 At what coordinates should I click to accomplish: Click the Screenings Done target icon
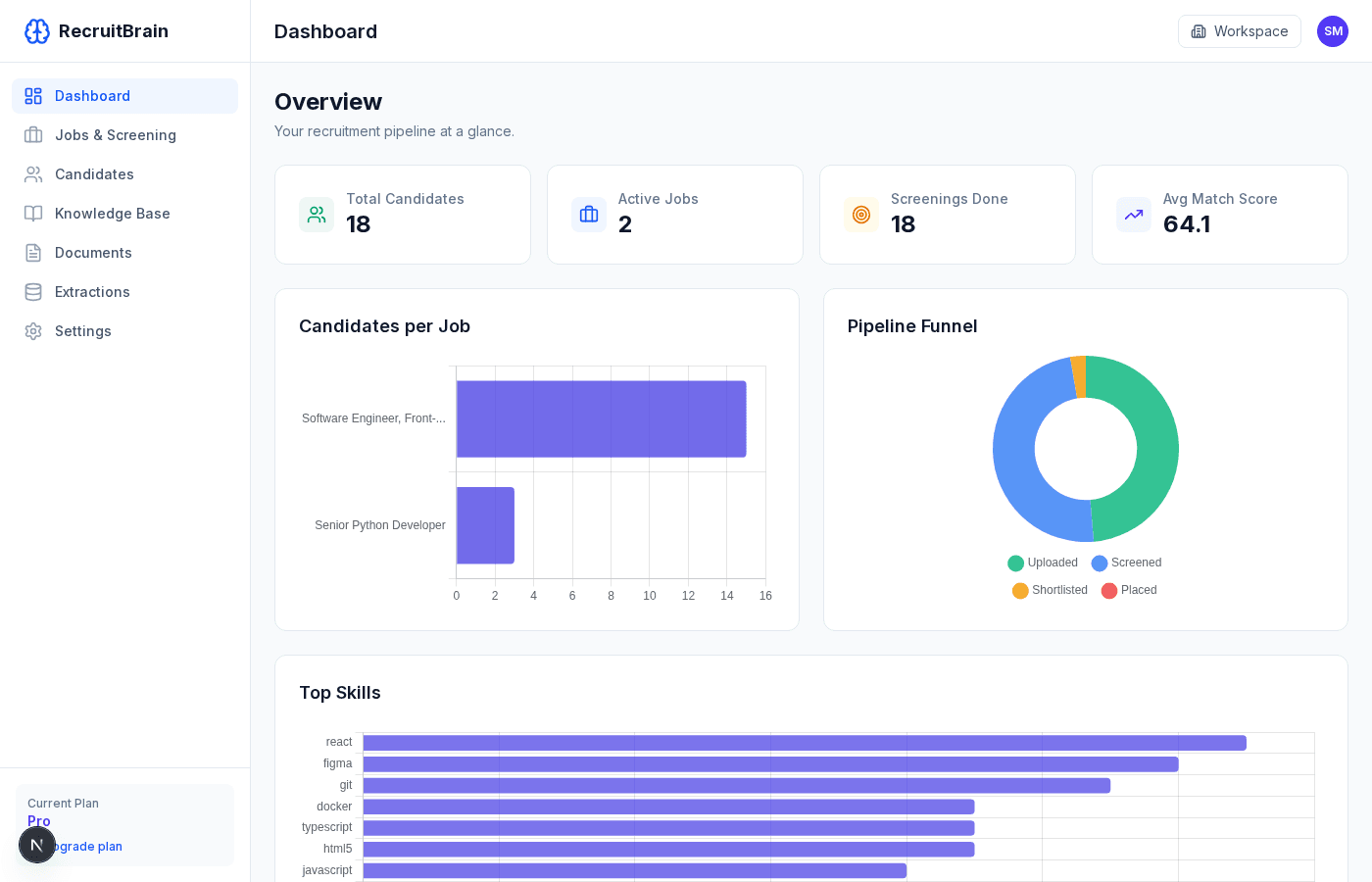861,214
